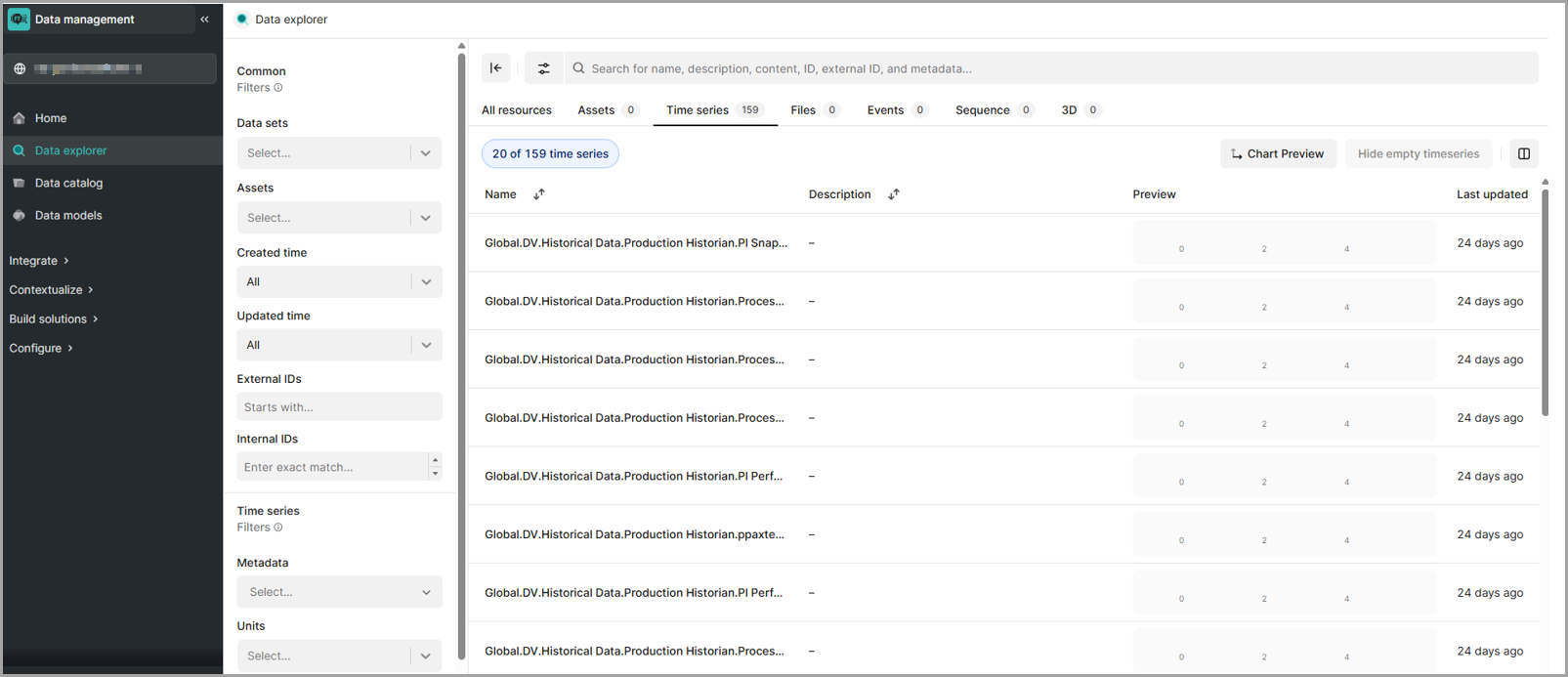The width and height of the screenshot is (1568, 677).
Task: Select the Time series tab
Action: point(714,110)
